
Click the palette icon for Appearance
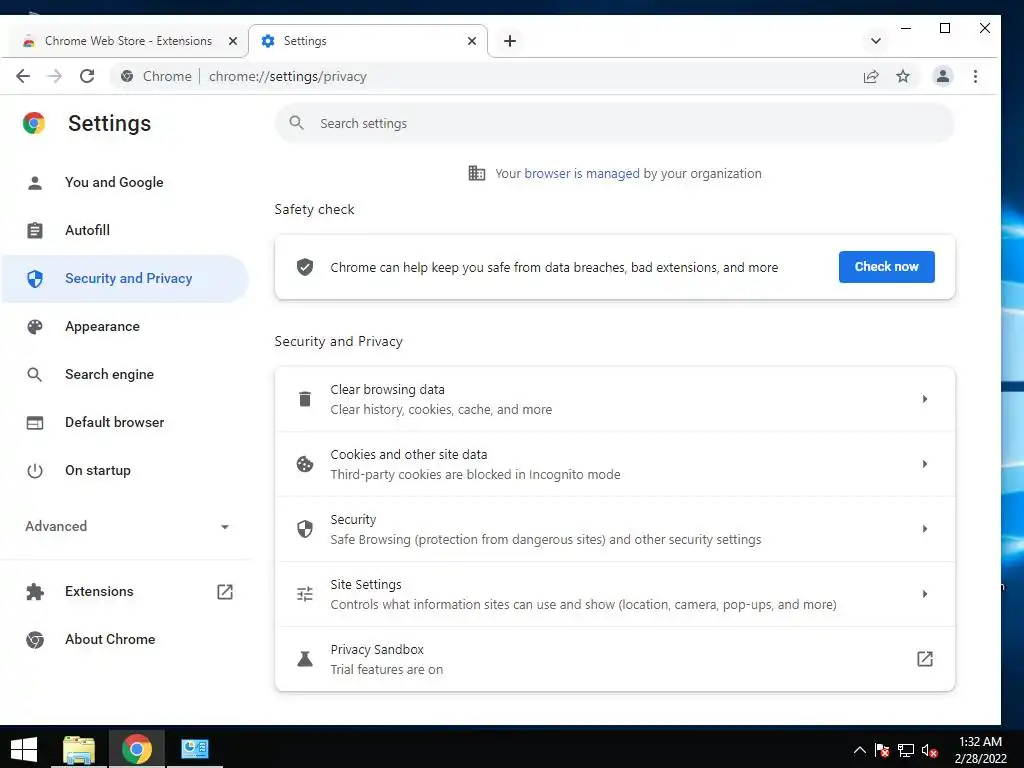coord(35,327)
